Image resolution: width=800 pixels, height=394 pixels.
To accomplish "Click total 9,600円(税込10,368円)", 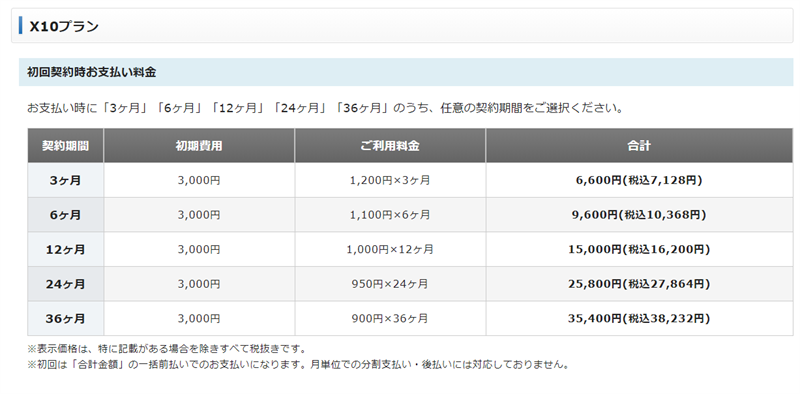I will point(639,215).
